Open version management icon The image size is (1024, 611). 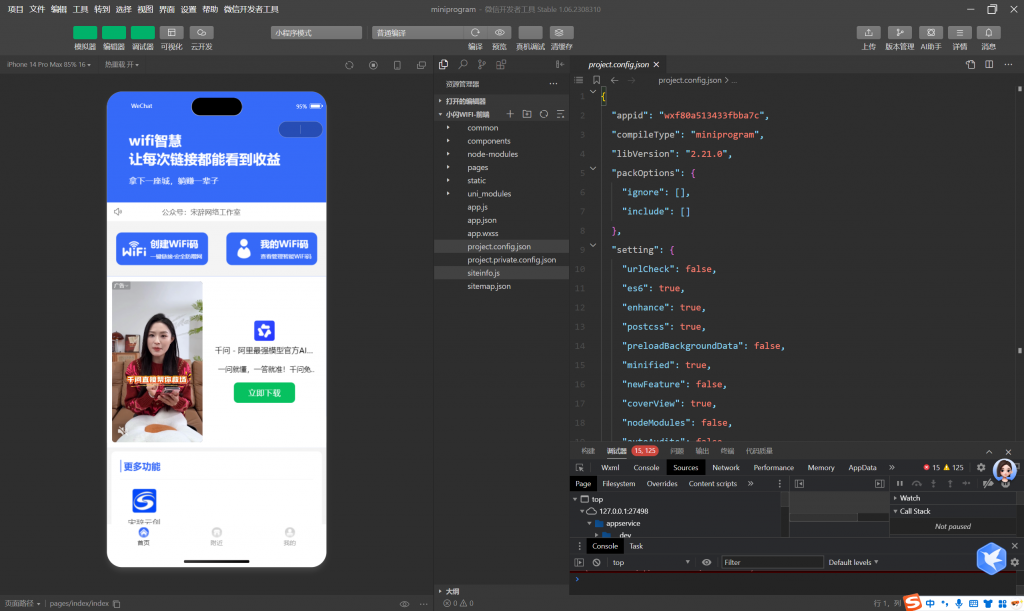pyautogui.click(x=900, y=33)
